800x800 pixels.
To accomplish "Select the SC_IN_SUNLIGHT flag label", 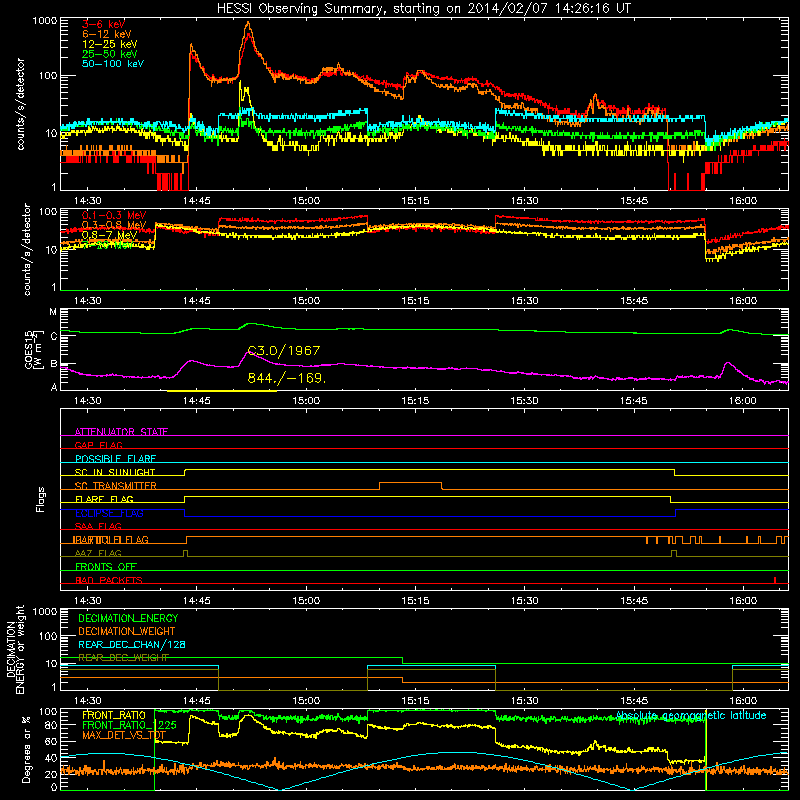I will [x=115, y=472].
